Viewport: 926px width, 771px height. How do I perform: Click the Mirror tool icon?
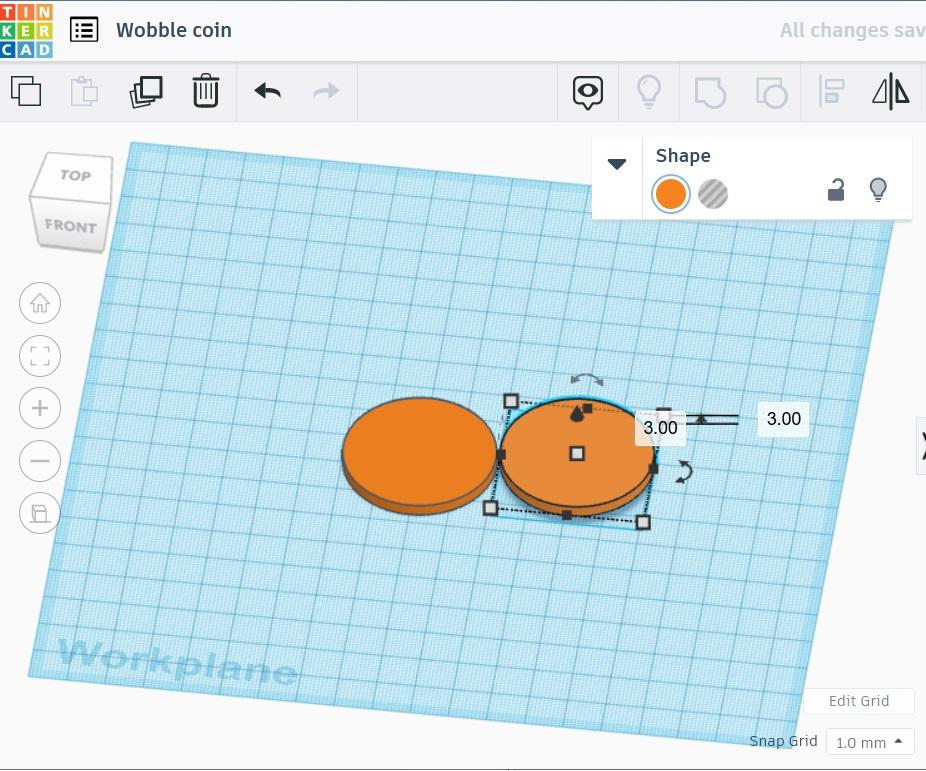coord(891,92)
